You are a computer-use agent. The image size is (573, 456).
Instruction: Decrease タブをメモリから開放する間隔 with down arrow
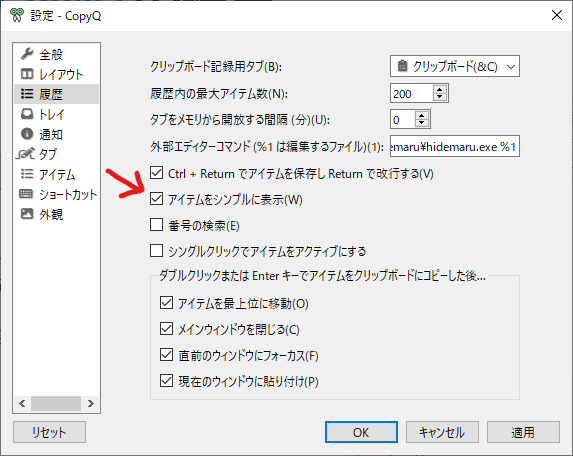422,123
